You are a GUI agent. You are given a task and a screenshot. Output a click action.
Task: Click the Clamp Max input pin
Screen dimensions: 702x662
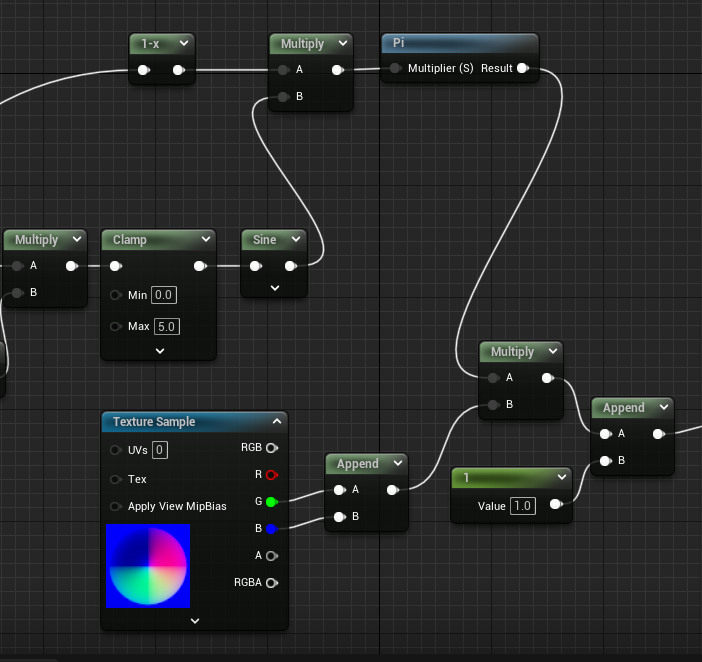click(116, 326)
